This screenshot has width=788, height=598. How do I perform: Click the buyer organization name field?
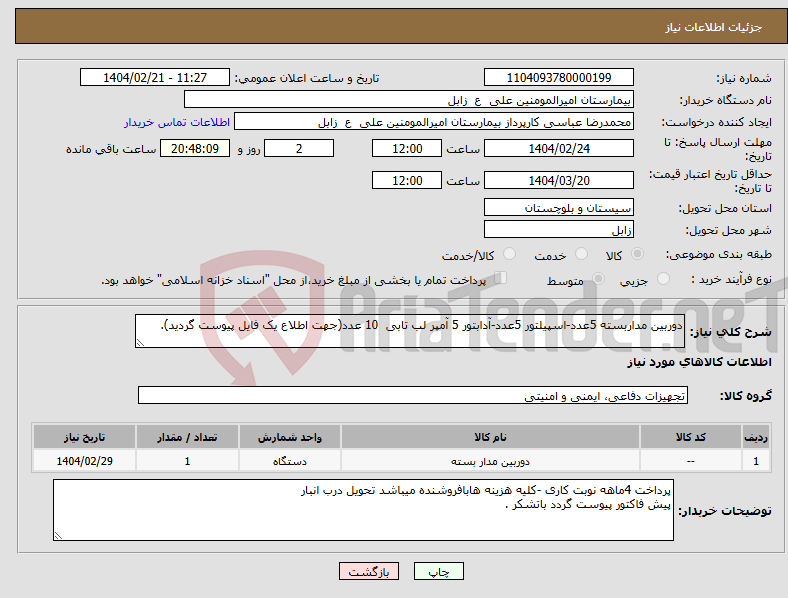click(409, 99)
